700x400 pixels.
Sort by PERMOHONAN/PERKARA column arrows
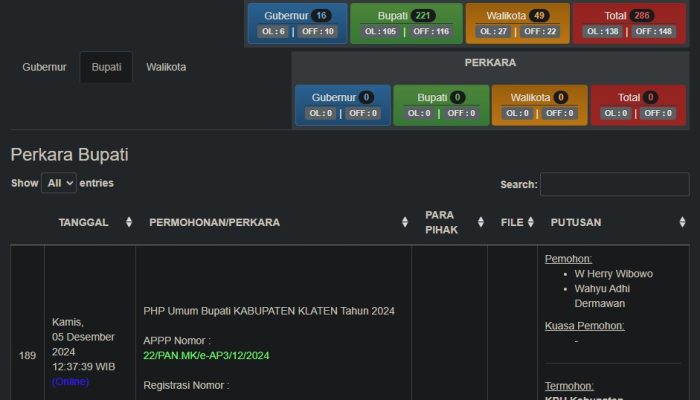(404, 222)
